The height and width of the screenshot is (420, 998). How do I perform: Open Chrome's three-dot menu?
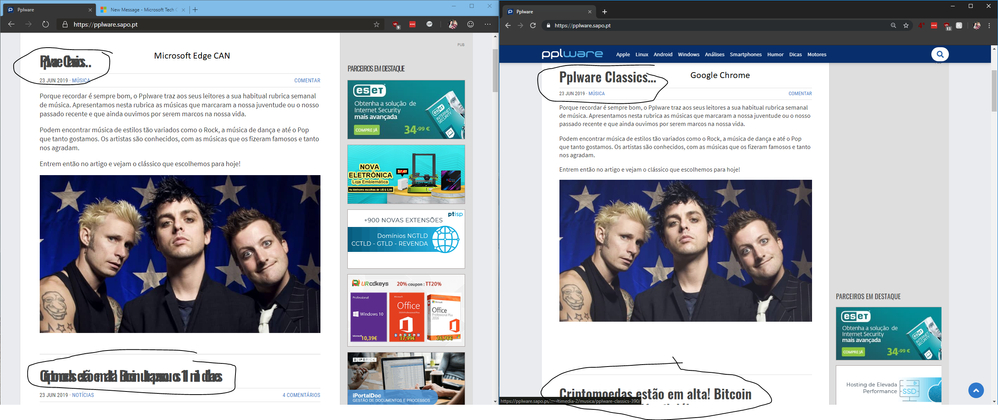[x=990, y=25]
